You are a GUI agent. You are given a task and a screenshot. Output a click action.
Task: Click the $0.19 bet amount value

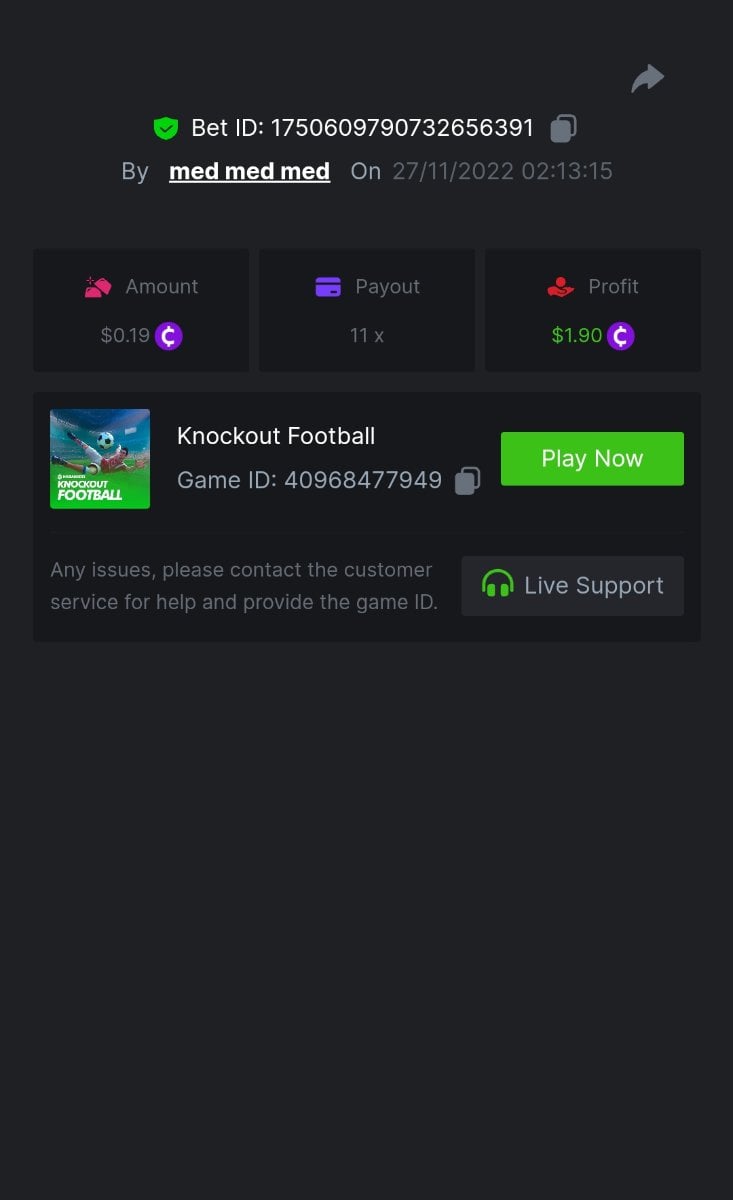(124, 336)
